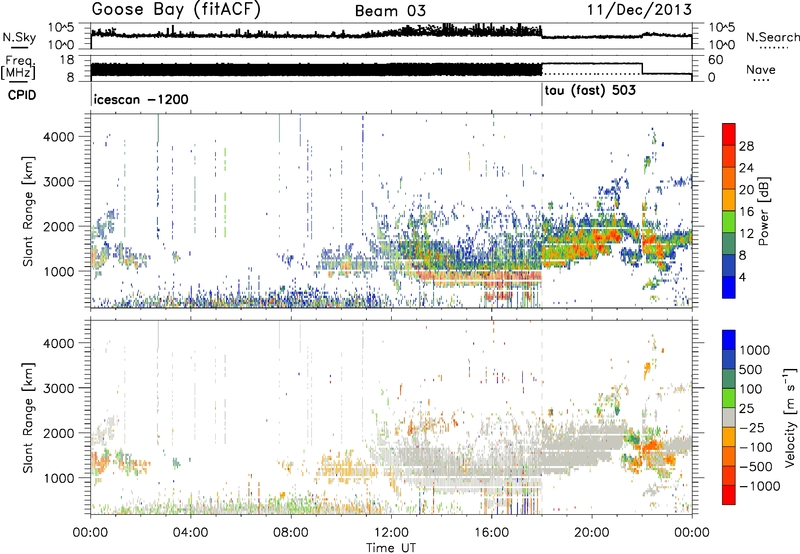Click the right '10^0' noise tick label
This screenshot has height=554, width=800.
point(722,45)
